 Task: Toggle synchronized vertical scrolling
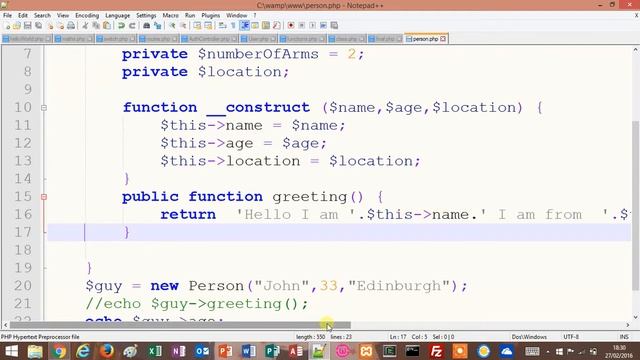coord(197,25)
